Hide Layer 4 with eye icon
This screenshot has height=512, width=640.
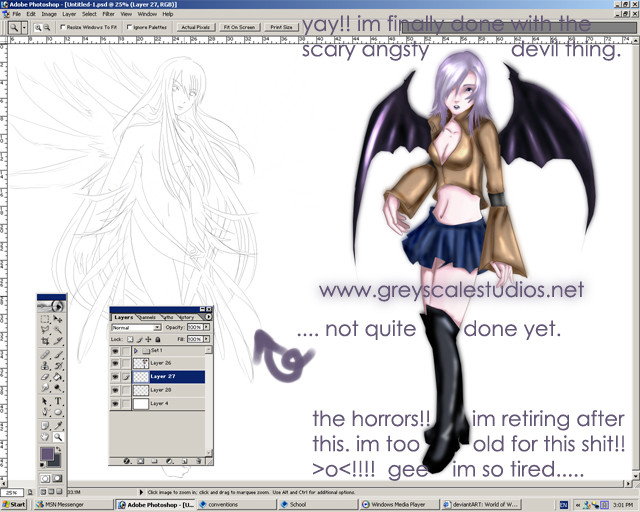point(116,403)
